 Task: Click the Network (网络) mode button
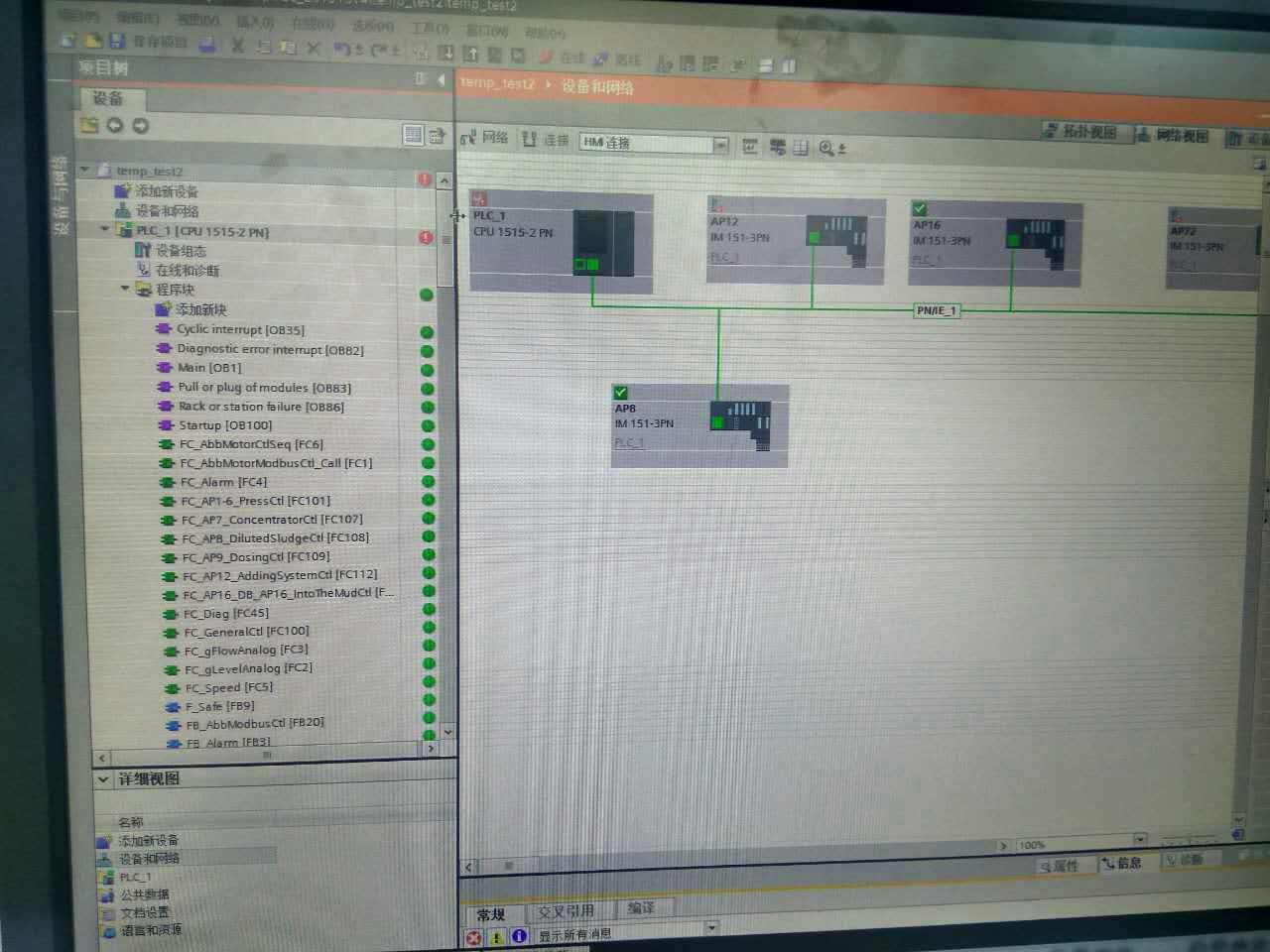click(x=484, y=138)
